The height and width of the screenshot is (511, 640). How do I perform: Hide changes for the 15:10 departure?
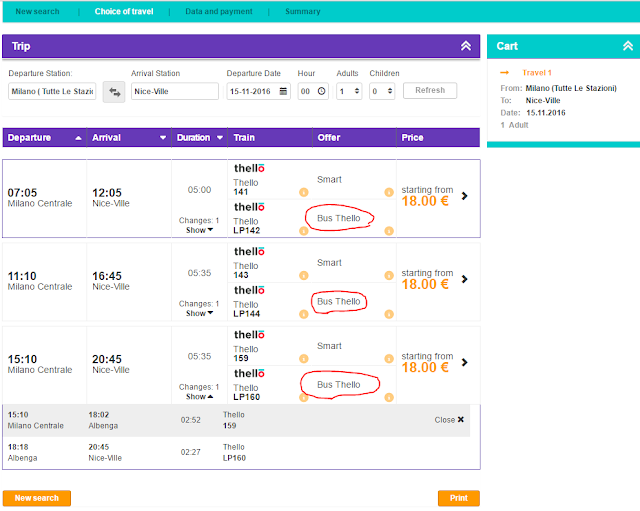(200, 397)
